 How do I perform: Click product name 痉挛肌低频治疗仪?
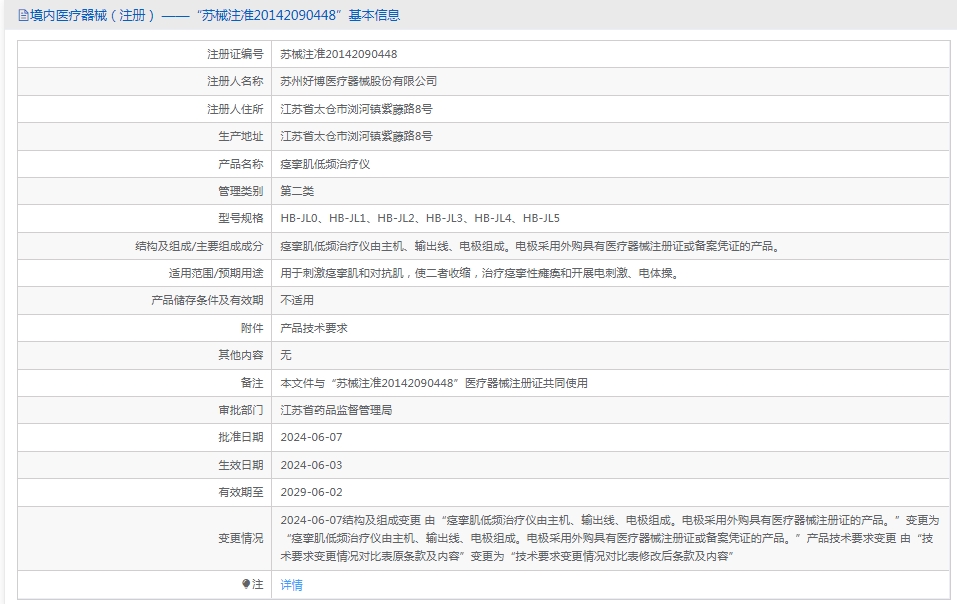point(325,164)
